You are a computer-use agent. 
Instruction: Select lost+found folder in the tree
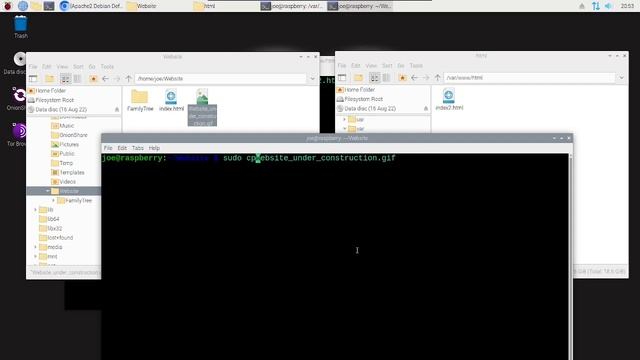[x=56, y=238]
